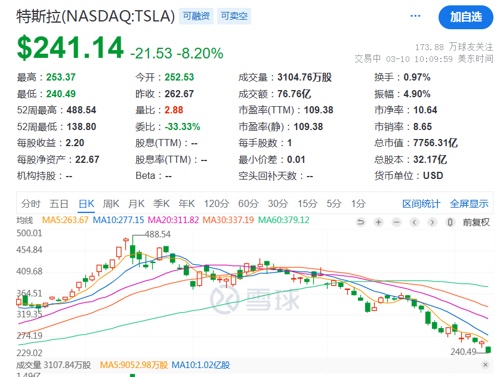Toggle MA5 moving average line label
Screen dimensions: 500x377
(x=65, y=220)
